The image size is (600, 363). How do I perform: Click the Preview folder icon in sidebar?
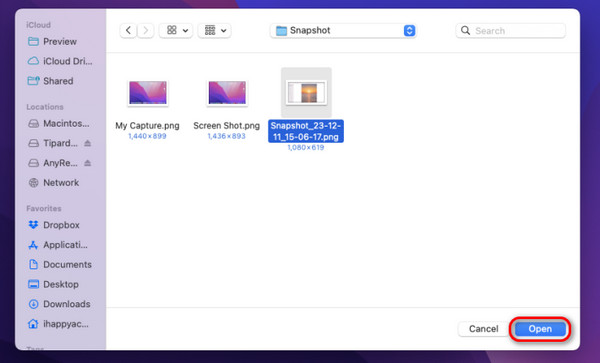(33, 41)
